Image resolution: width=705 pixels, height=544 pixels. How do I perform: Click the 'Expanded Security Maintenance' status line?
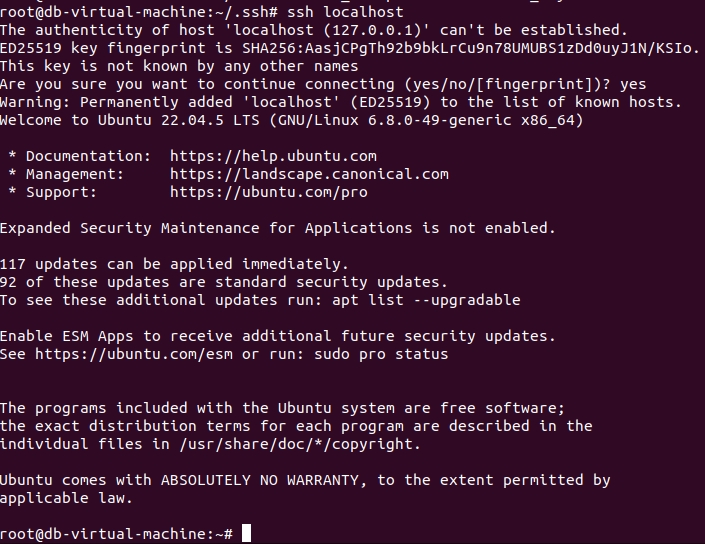coord(277,228)
